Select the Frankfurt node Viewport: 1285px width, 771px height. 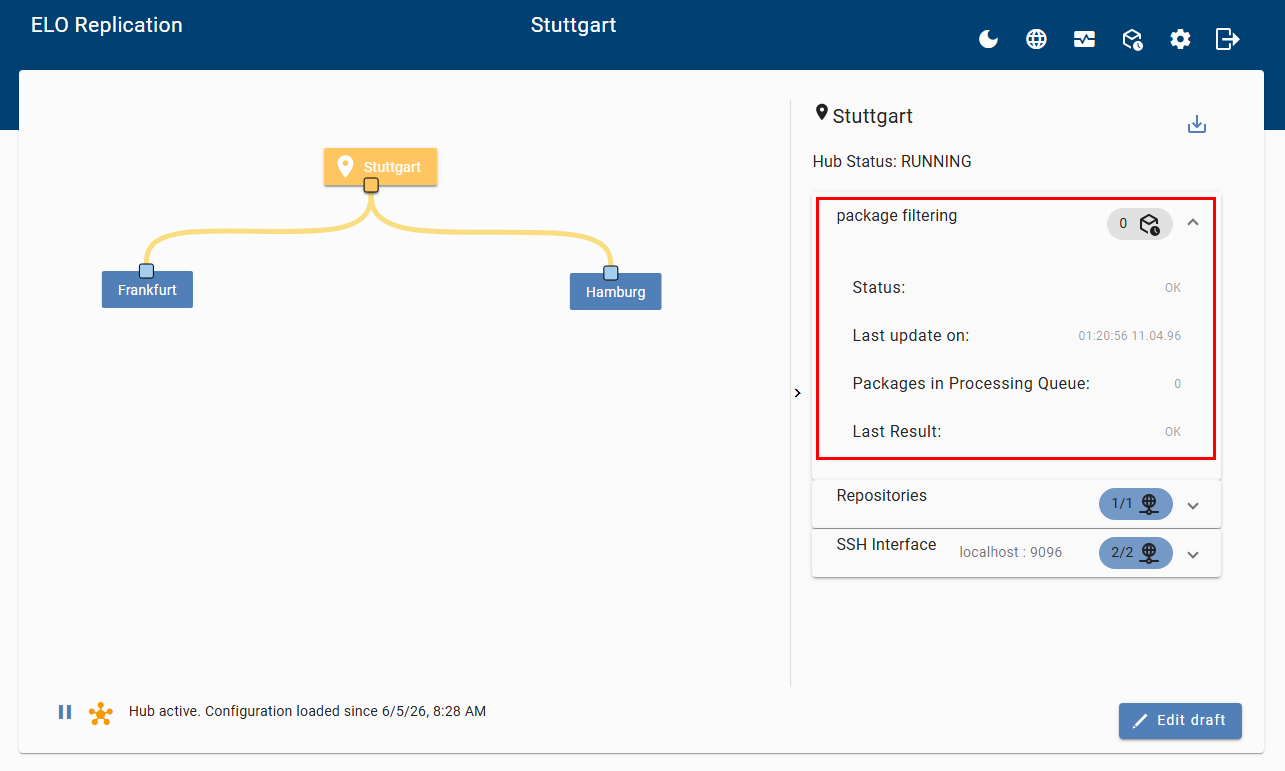tap(147, 289)
